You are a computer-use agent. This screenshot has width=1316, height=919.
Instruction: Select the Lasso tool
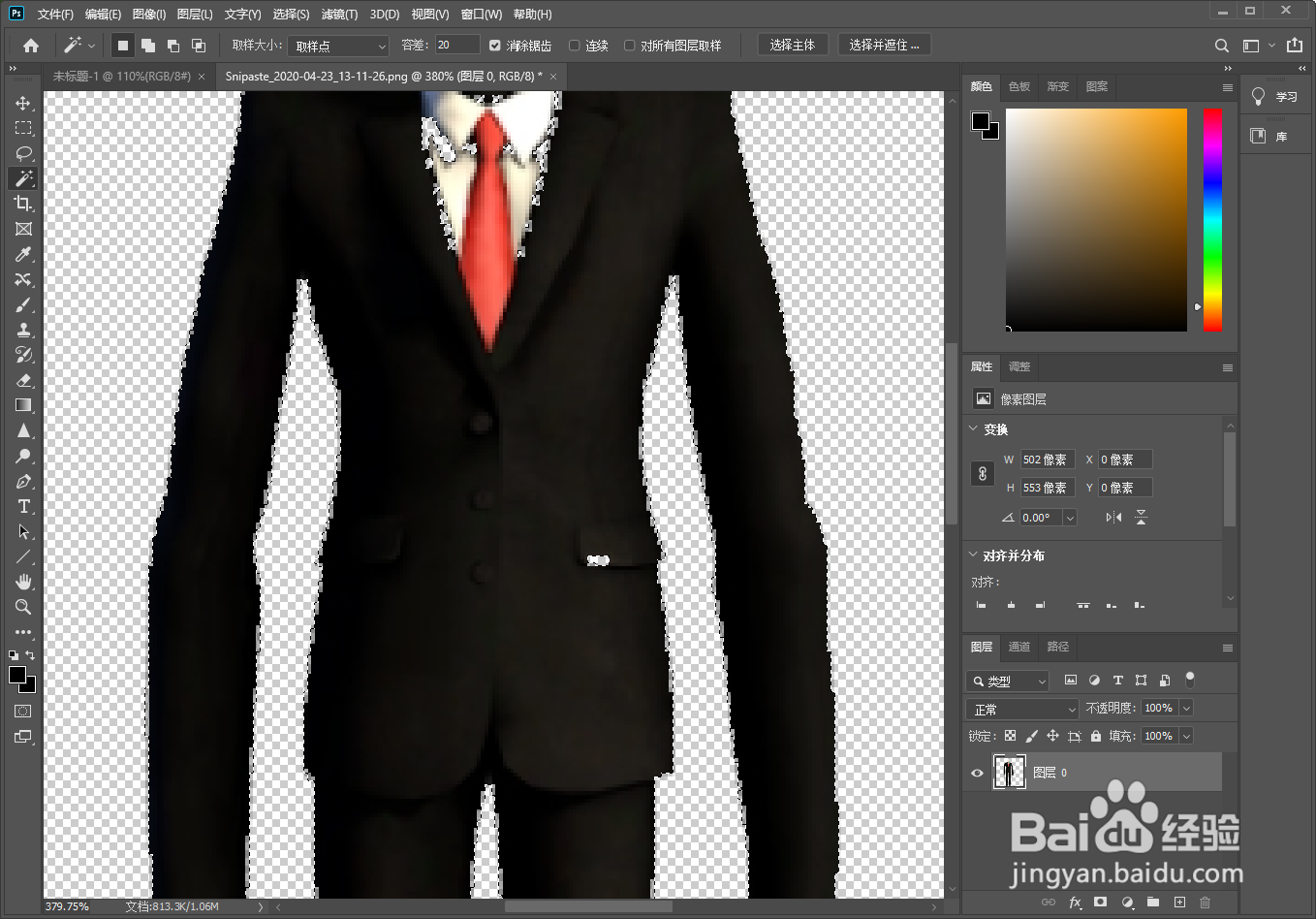pyautogui.click(x=23, y=153)
